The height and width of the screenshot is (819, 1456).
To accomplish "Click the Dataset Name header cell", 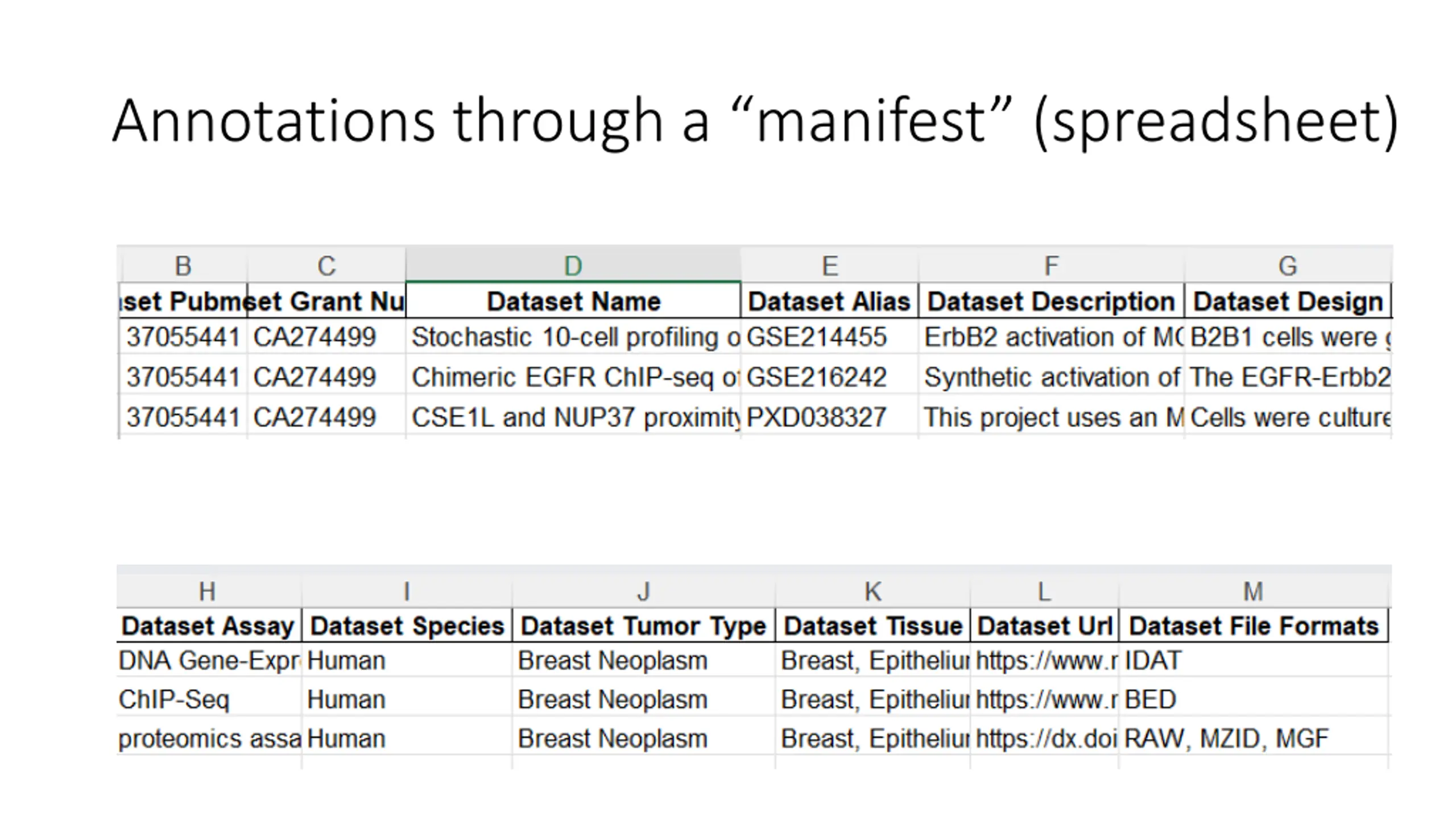I will pyautogui.click(x=573, y=301).
